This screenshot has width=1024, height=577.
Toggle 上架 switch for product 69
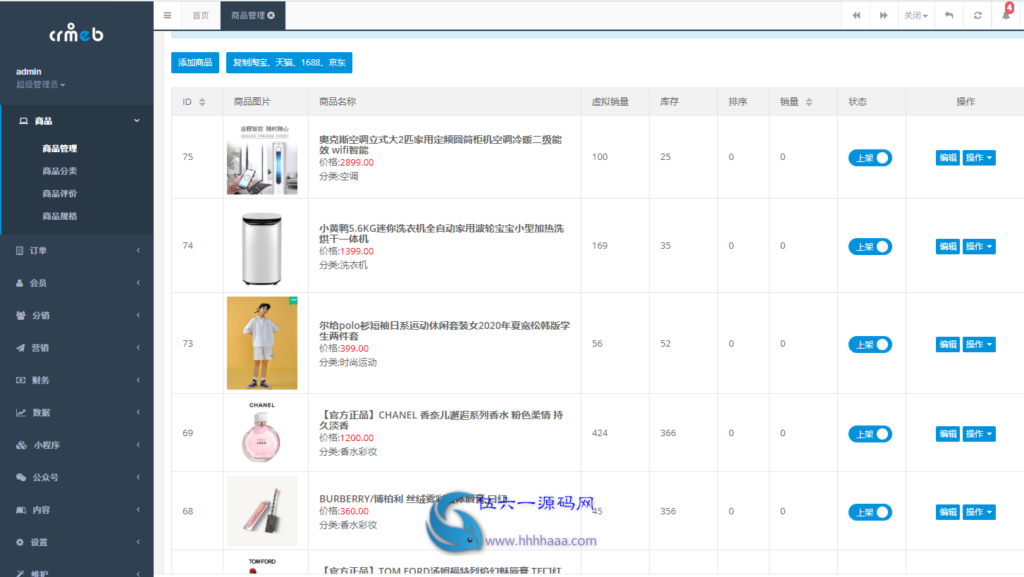click(870, 433)
